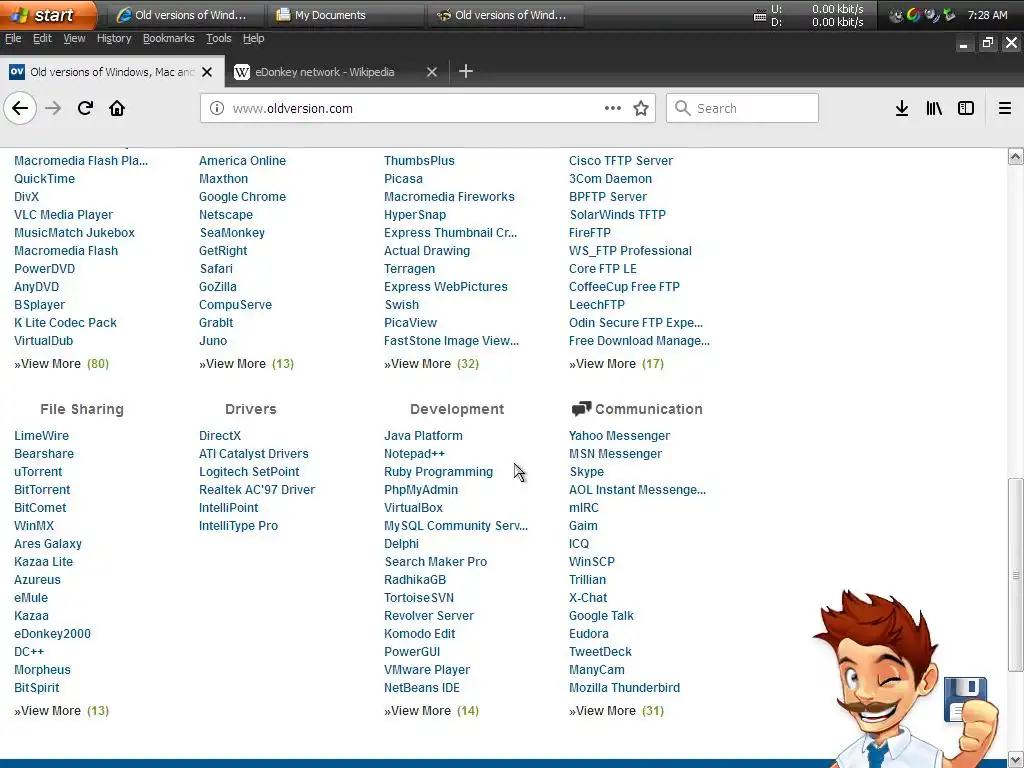Click the forward navigation arrow
This screenshot has height=768, width=1024.
53,108
